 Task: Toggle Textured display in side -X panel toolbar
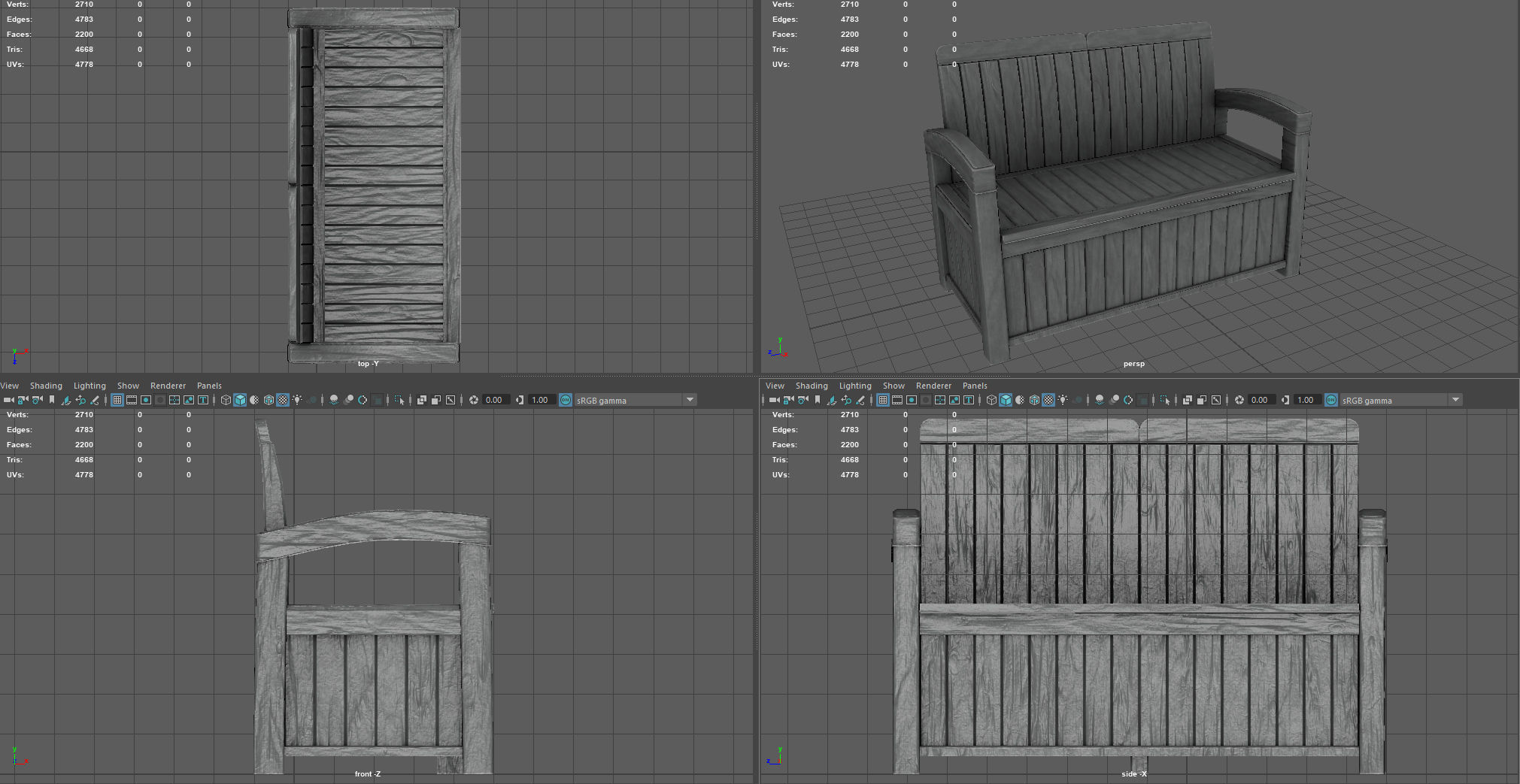pyautogui.click(x=1048, y=400)
